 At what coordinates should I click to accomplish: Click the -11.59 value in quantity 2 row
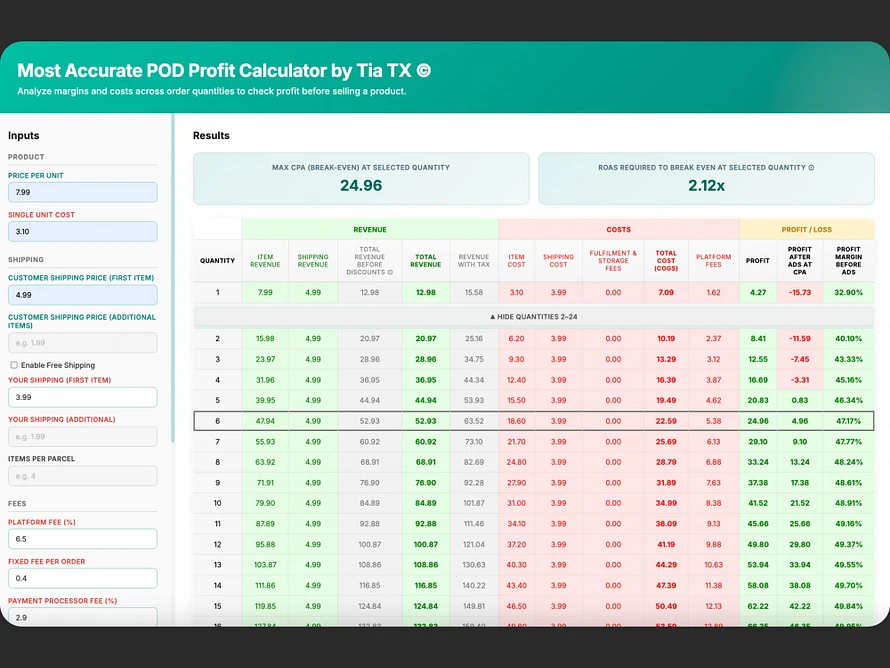tap(800, 338)
